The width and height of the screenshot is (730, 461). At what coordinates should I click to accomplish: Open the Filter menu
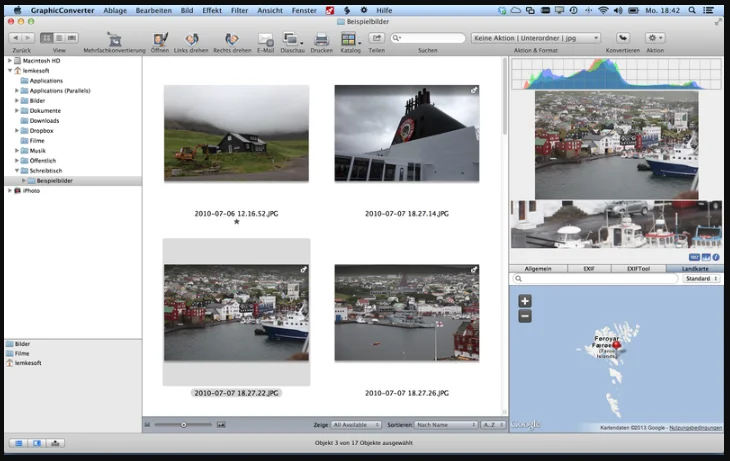click(x=239, y=10)
